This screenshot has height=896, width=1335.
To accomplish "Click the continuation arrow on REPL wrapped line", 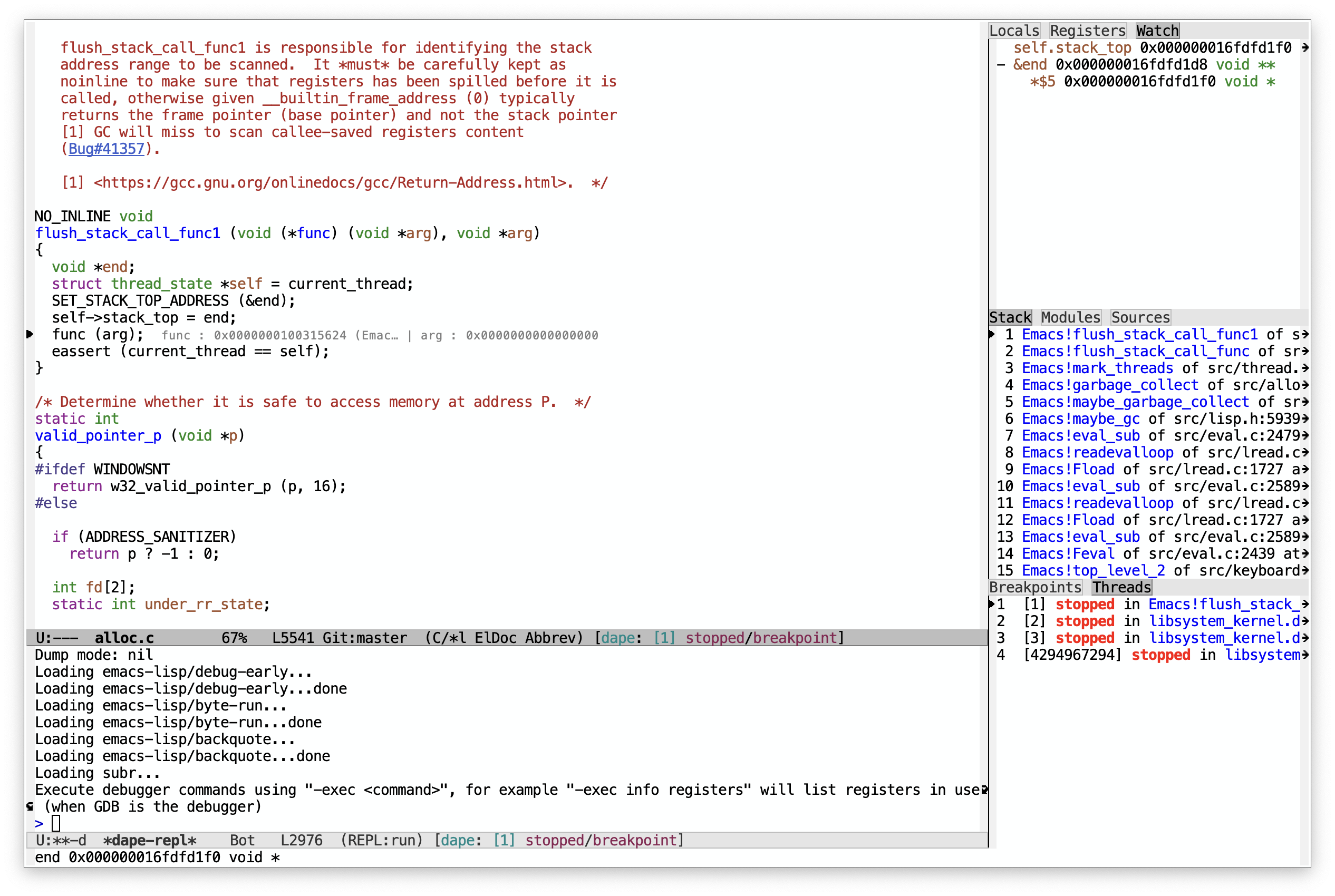I will tap(984, 790).
